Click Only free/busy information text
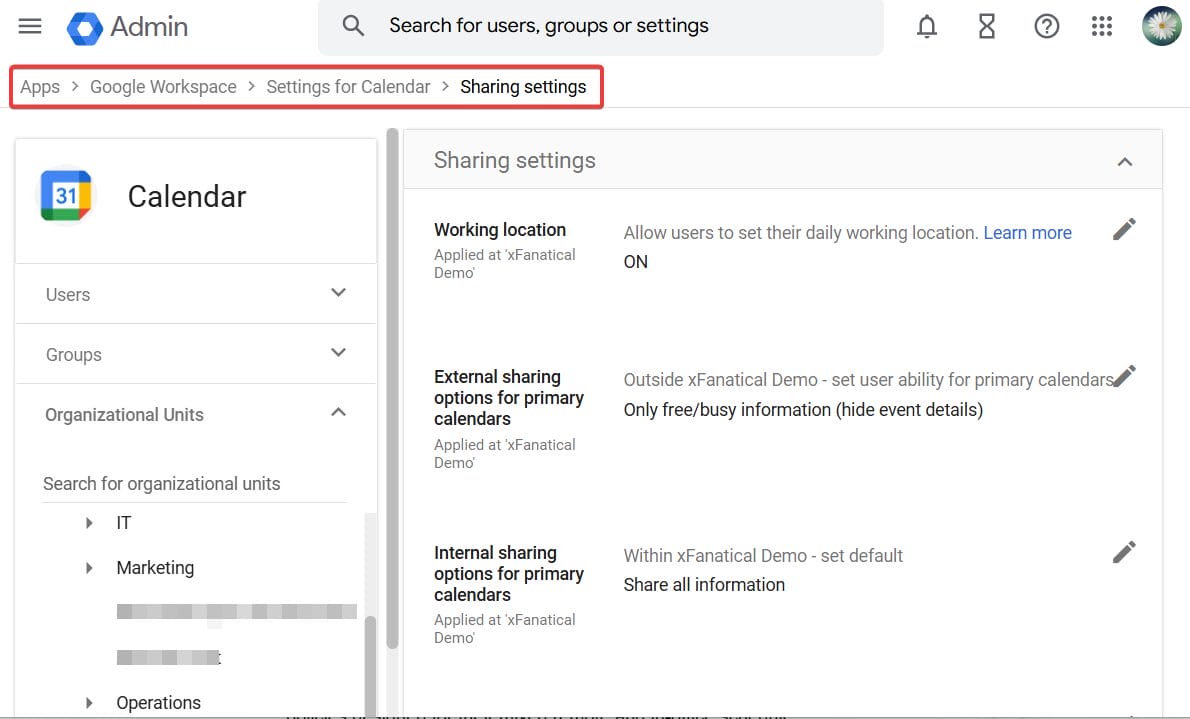 803,410
